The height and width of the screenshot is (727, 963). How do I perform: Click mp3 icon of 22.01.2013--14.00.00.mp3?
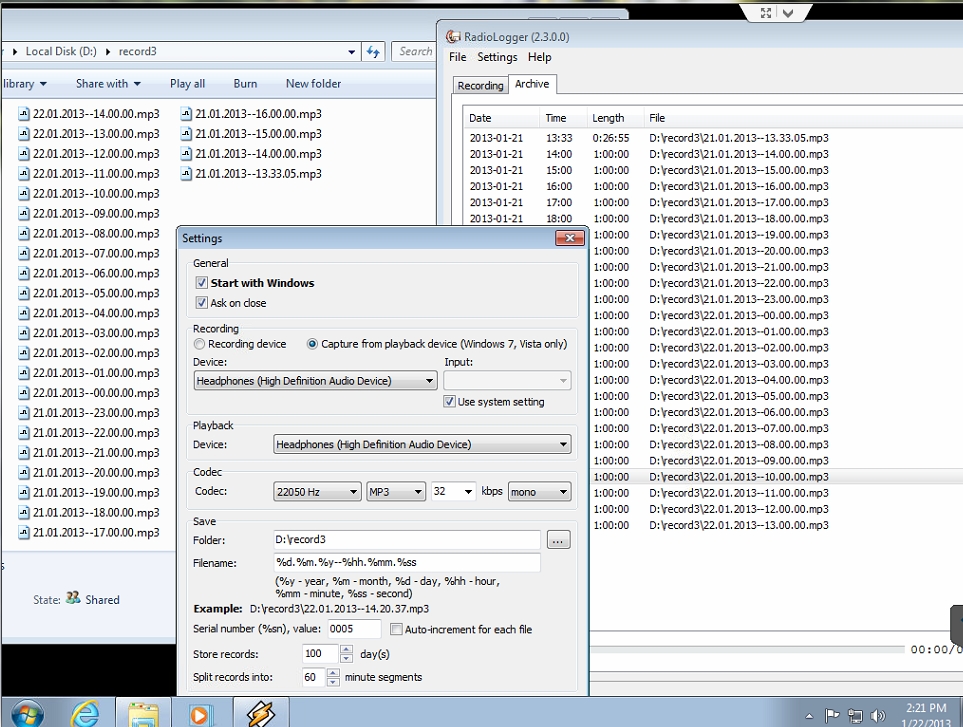[24, 114]
